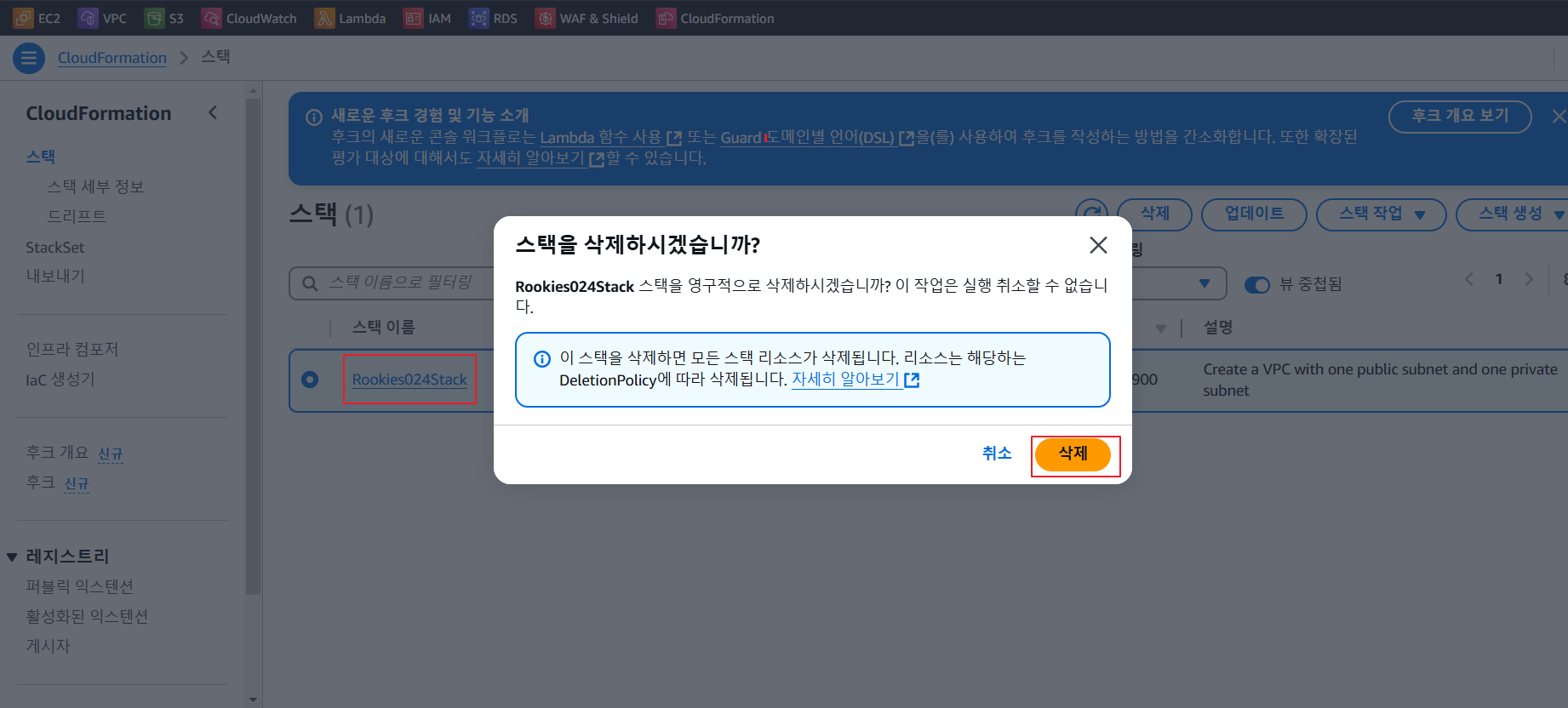
Task: Confirm deletion with the orange 삭제 button
Action: 1073,454
